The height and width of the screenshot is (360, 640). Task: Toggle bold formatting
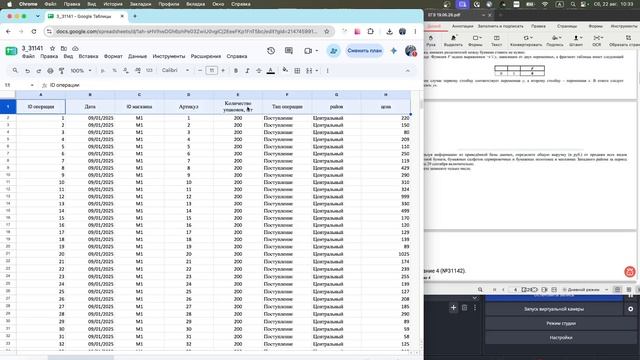pyautogui.click(x=236, y=71)
